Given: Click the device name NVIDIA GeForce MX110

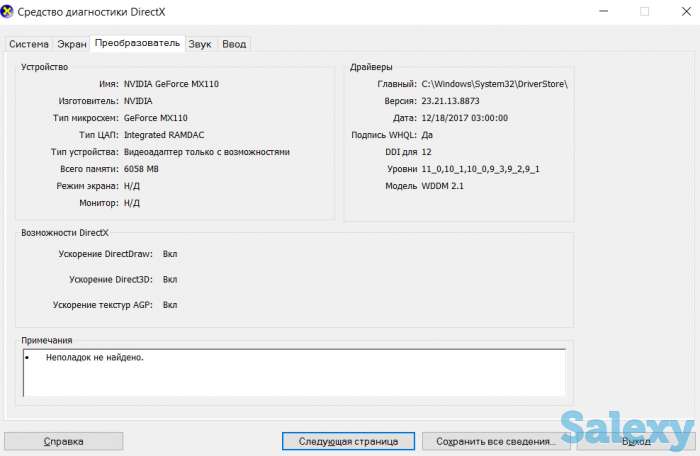Looking at the screenshot, I should click(171, 84).
